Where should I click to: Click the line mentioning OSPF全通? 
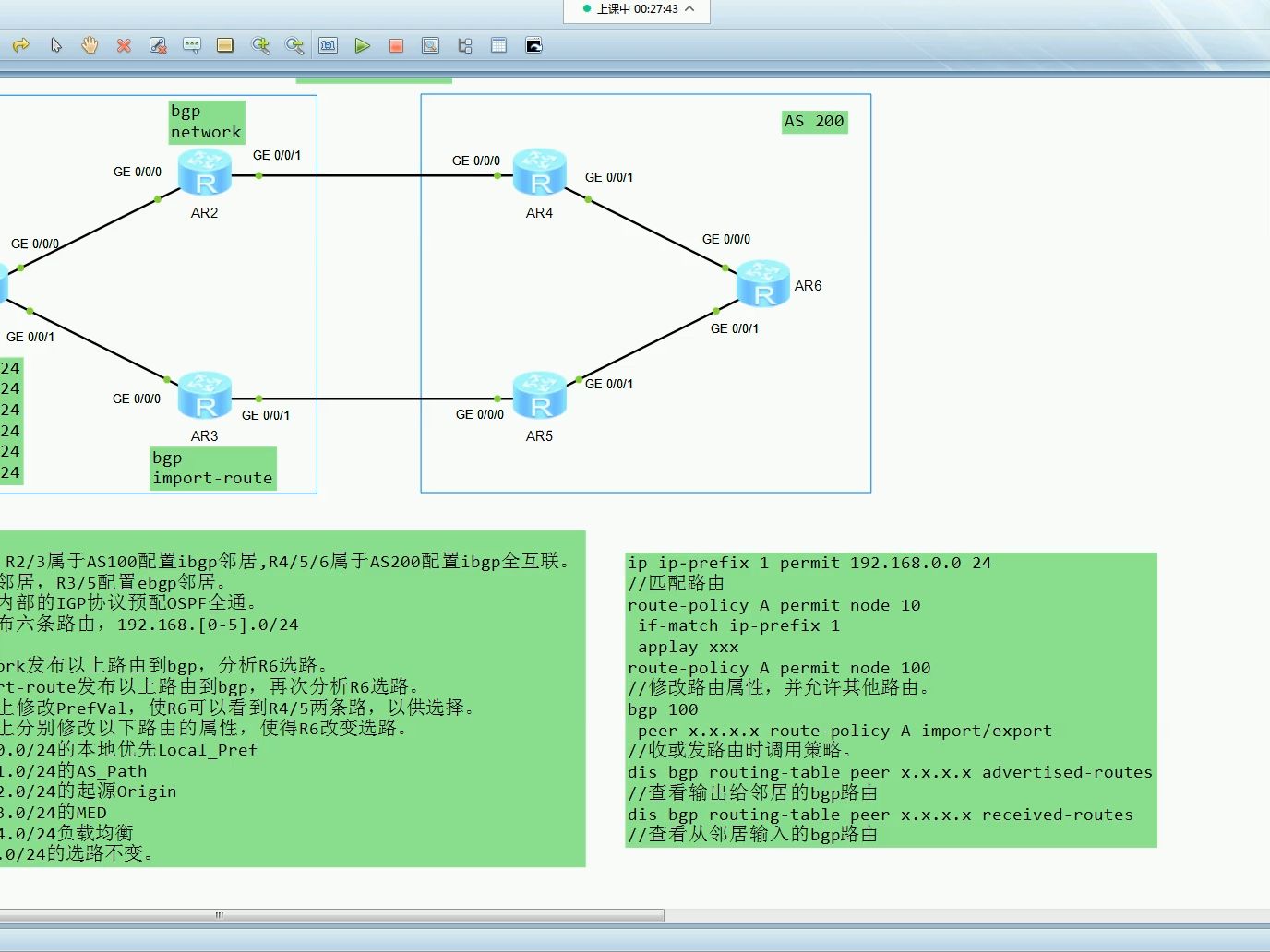click(x=128, y=602)
